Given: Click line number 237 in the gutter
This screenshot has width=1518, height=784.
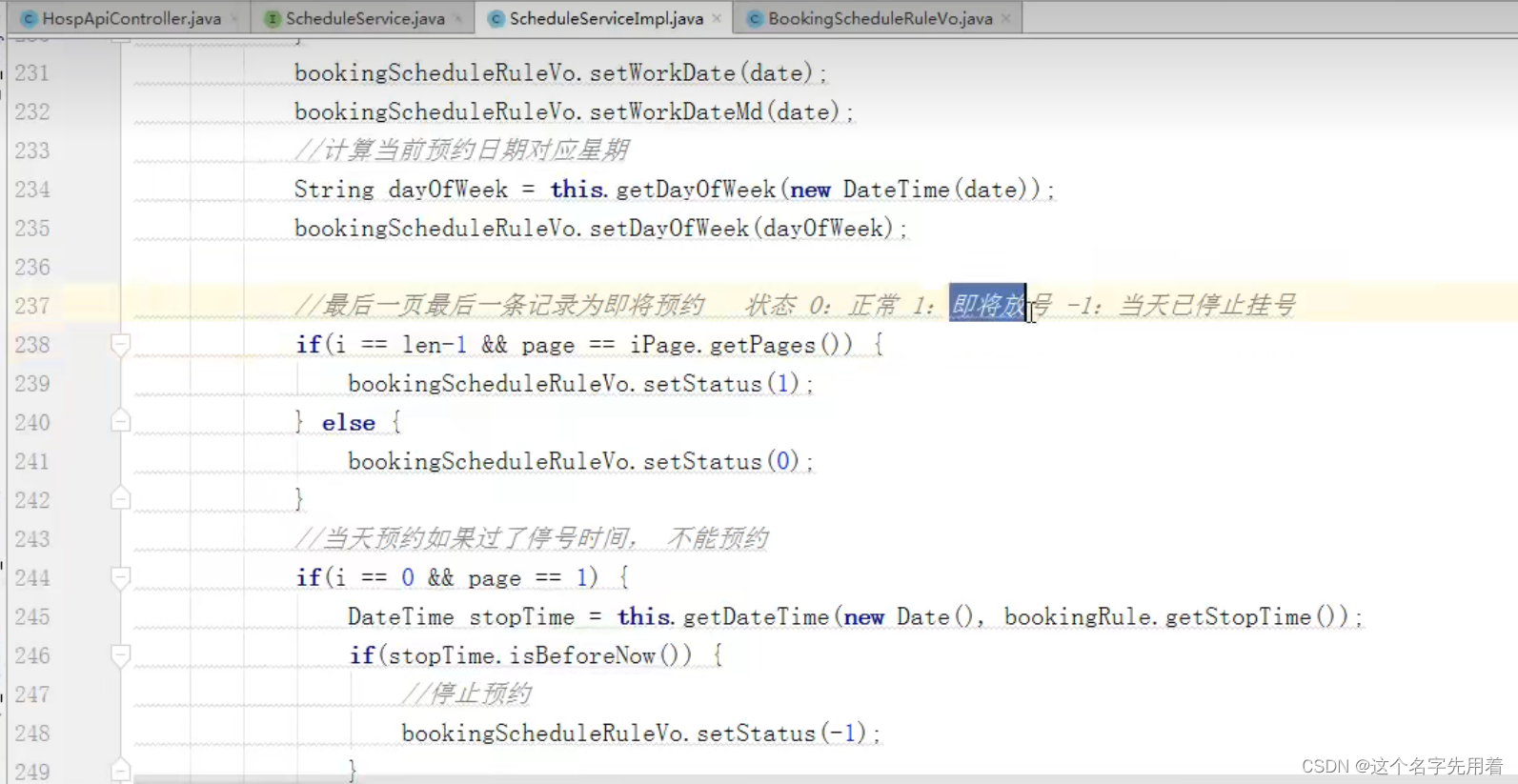Looking at the screenshot, I should coord(31,306).
